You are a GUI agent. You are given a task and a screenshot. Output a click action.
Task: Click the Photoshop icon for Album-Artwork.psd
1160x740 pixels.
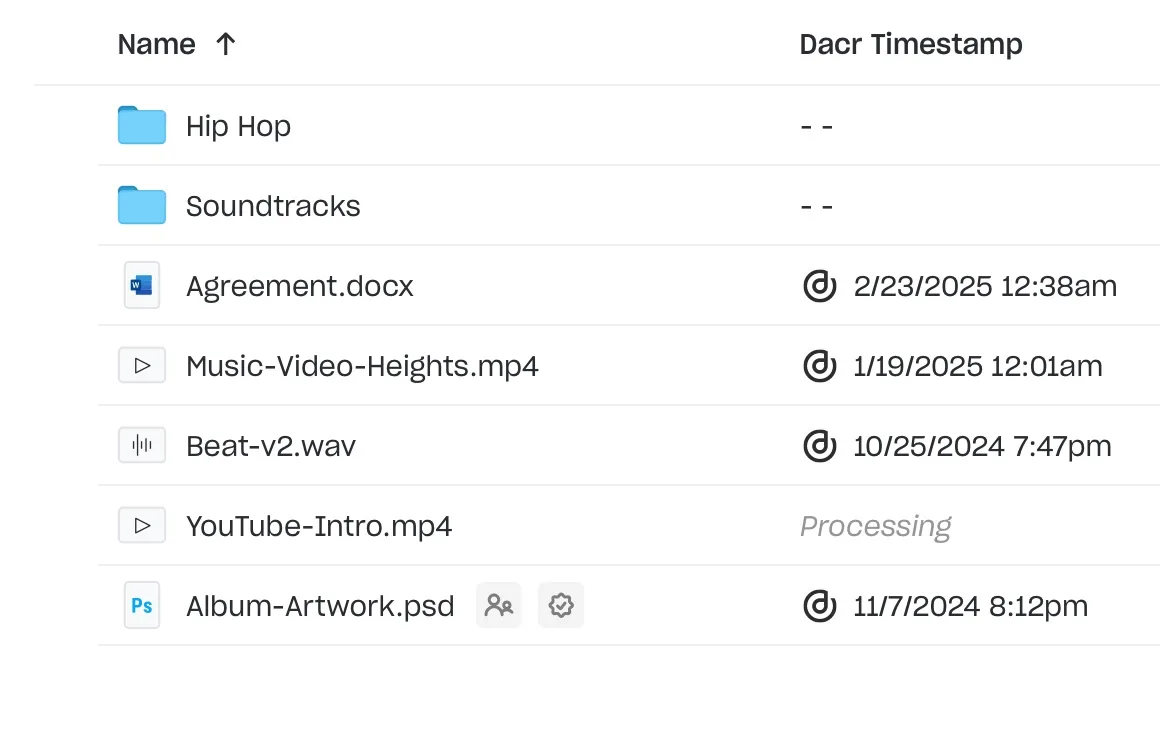coord(142,606)
